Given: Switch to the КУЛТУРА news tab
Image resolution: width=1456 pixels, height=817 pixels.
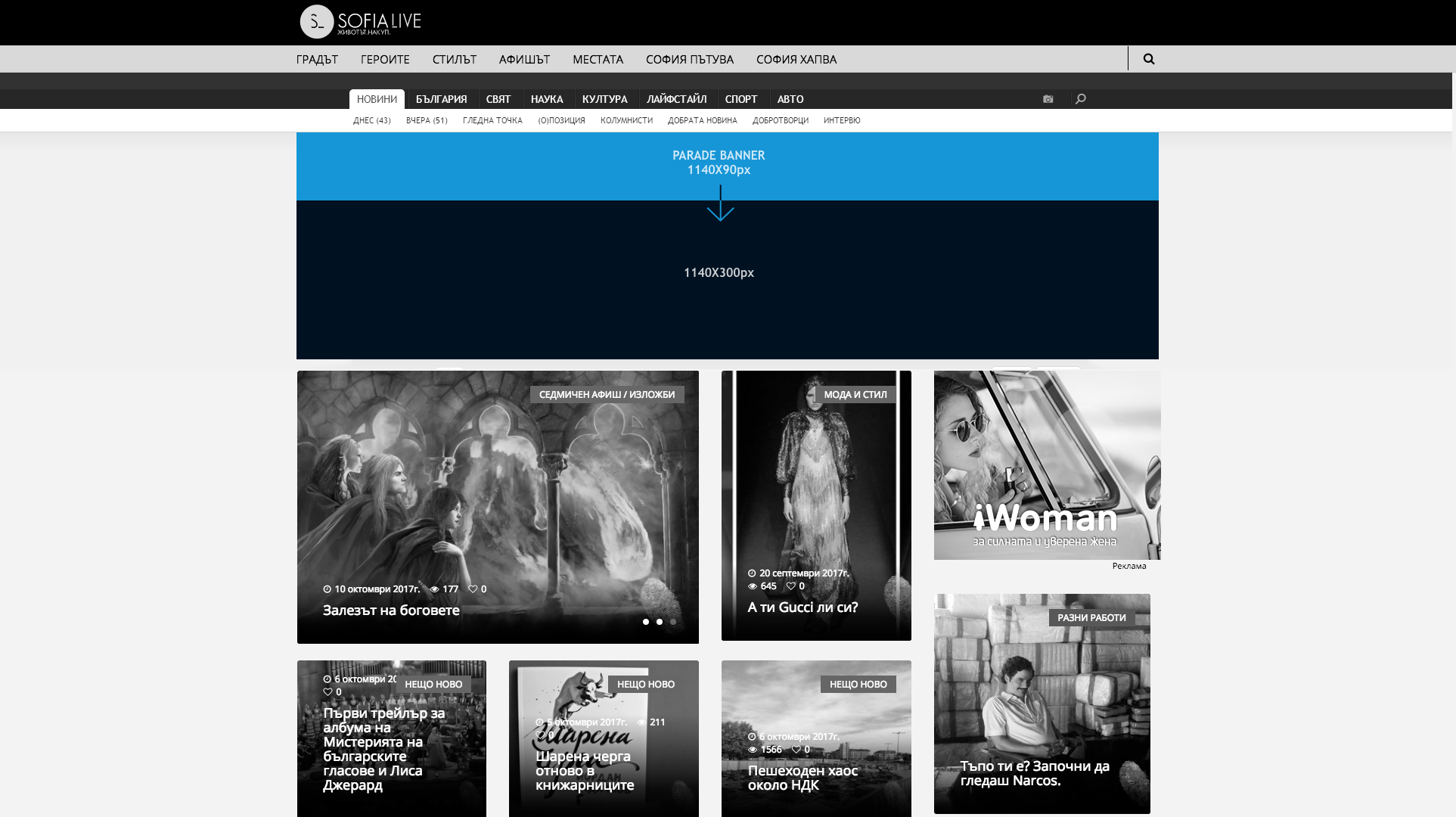Looking at the screenshot, I should (604, 99).
